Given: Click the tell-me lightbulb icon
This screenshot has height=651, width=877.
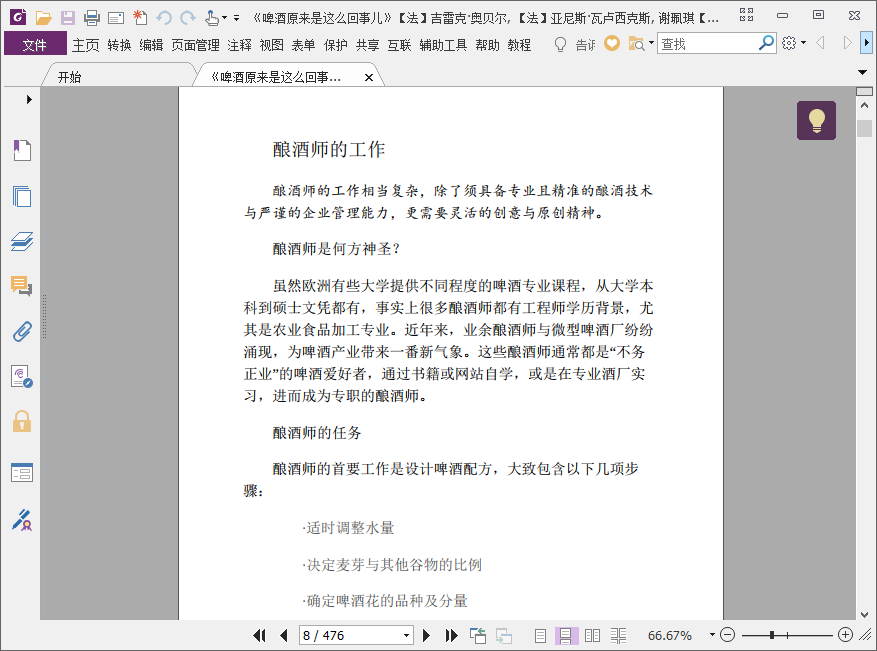Looking at the screenshot, I should click(560, 44).
